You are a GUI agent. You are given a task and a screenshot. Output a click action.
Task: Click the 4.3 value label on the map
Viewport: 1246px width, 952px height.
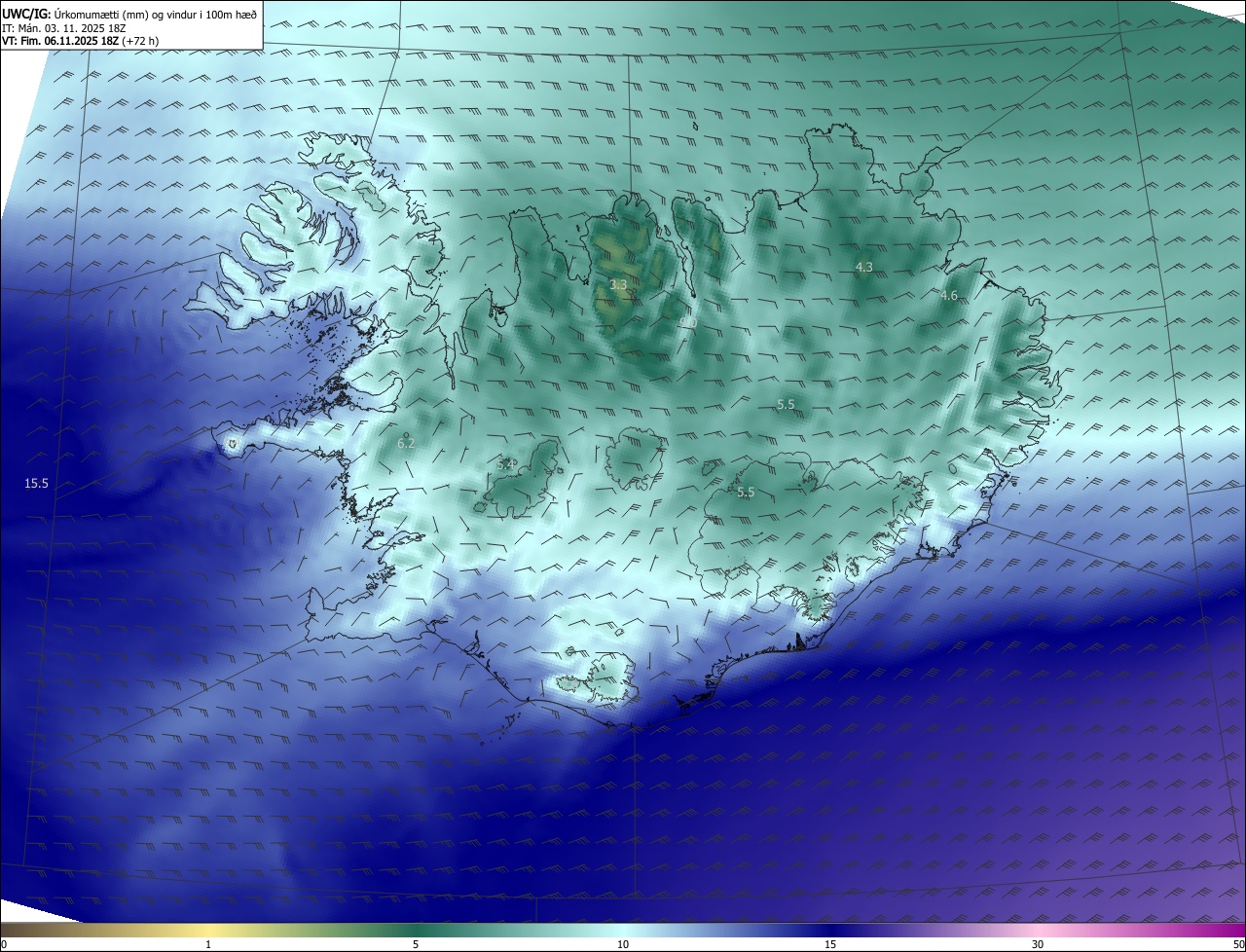(863, 267)
